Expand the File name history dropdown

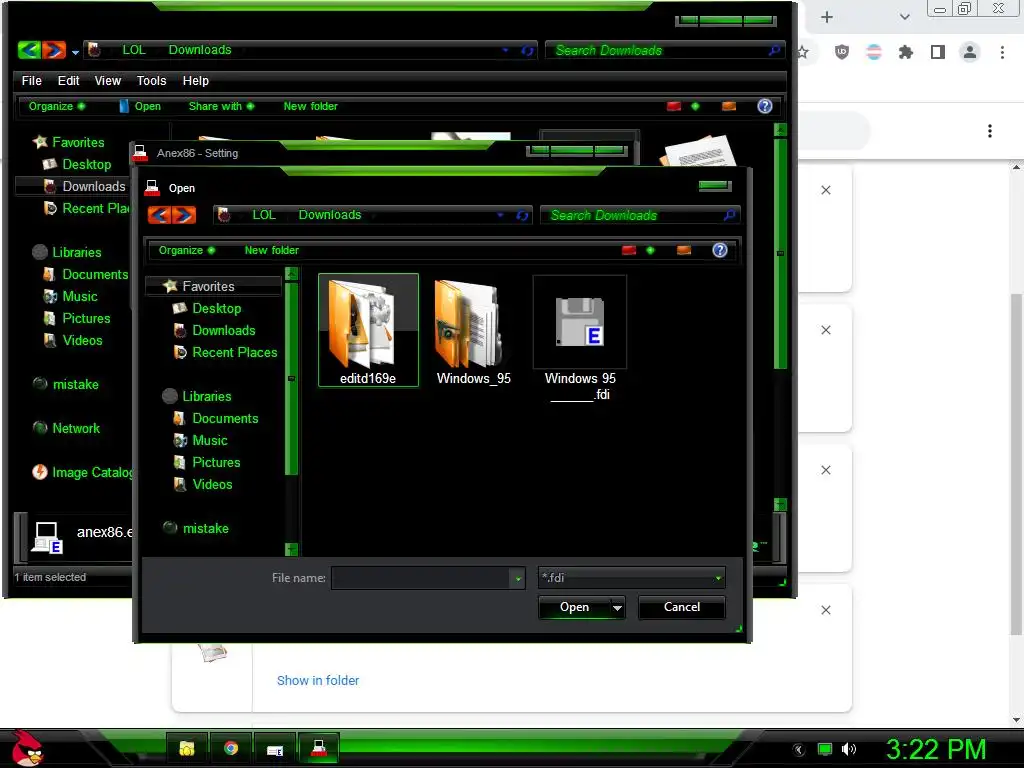(518, 578)
